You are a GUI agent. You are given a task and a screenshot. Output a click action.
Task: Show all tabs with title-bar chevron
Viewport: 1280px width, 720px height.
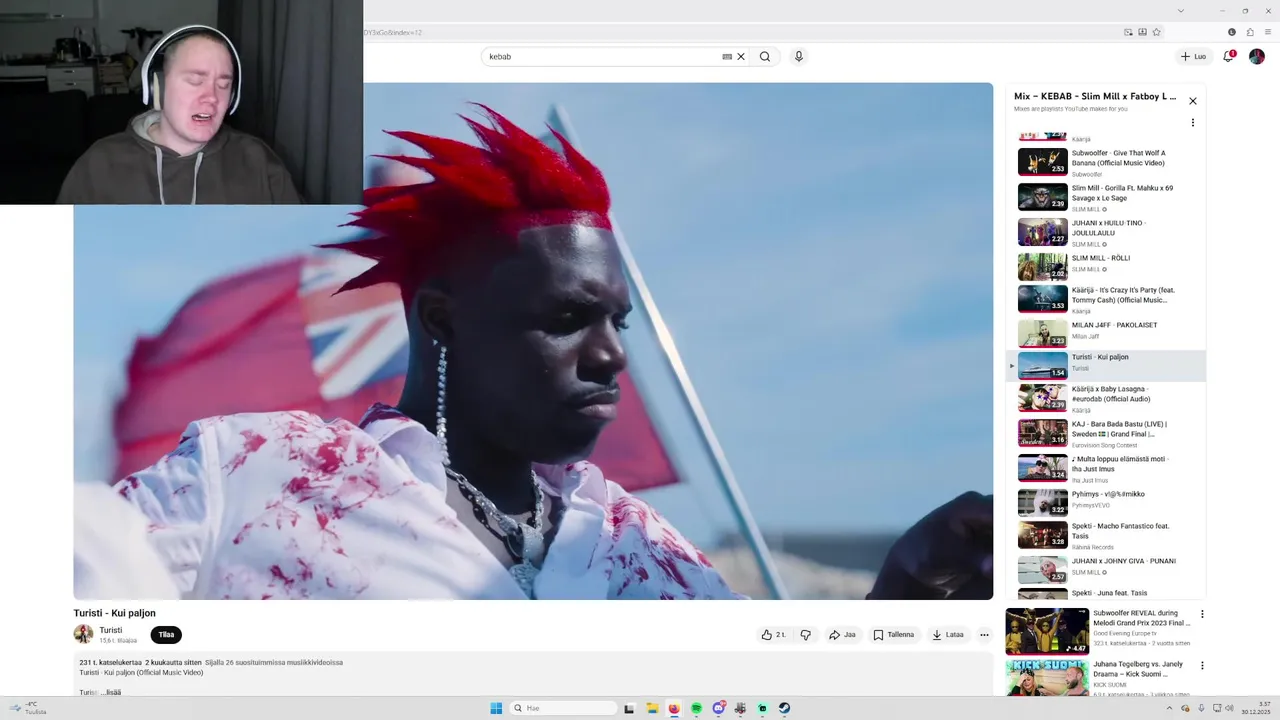click(1180, 10)
